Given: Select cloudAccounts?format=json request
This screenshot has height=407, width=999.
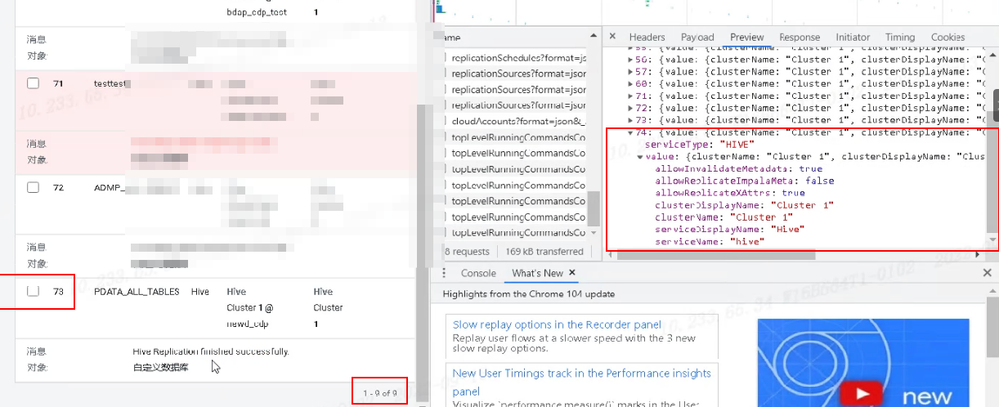Looking at the screenshot, I should tap(518, 121).
